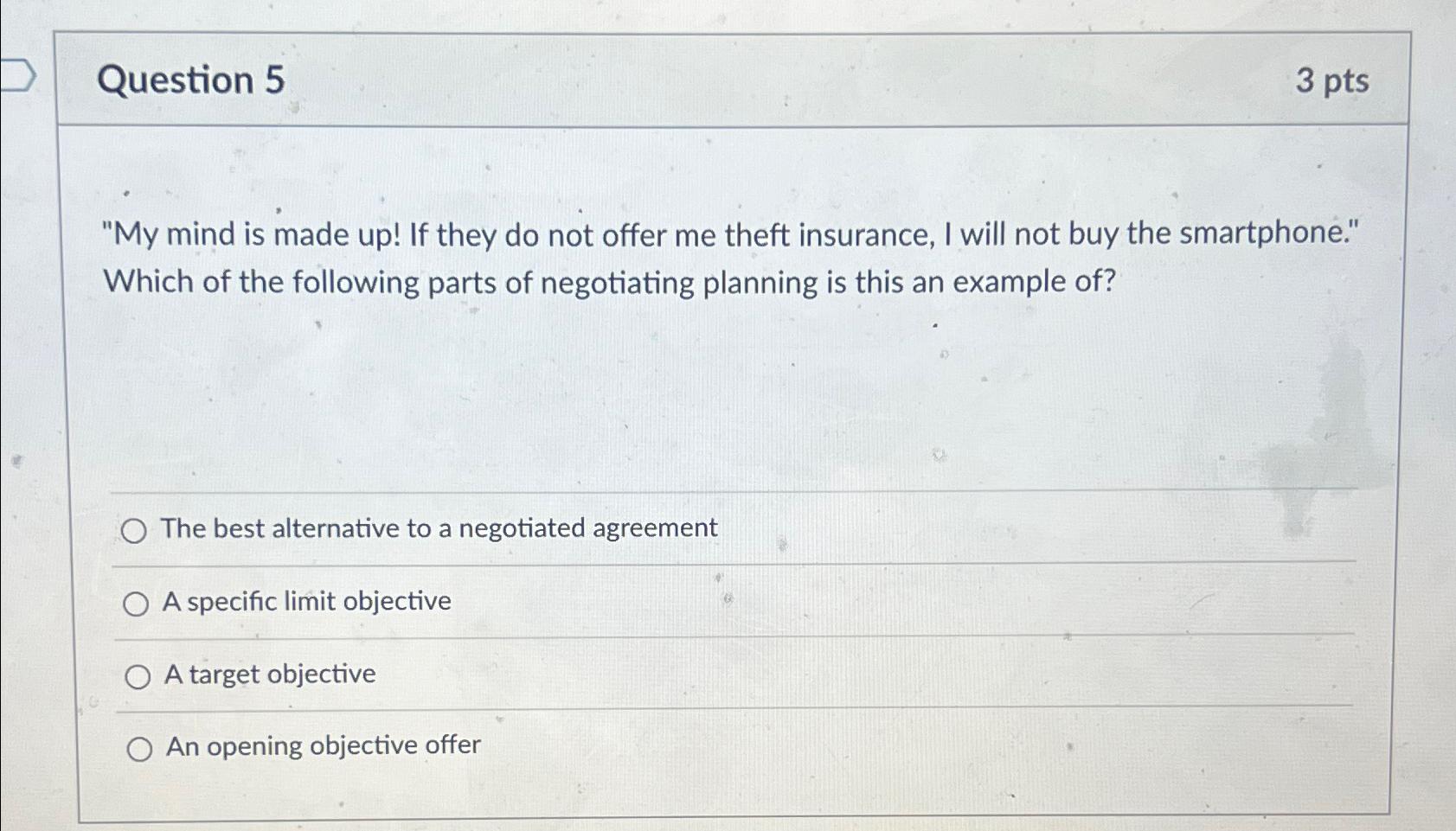Viewport: 1456px width, 831px height.
Task: Click the 'Question 5' heading
Action: 191,80
